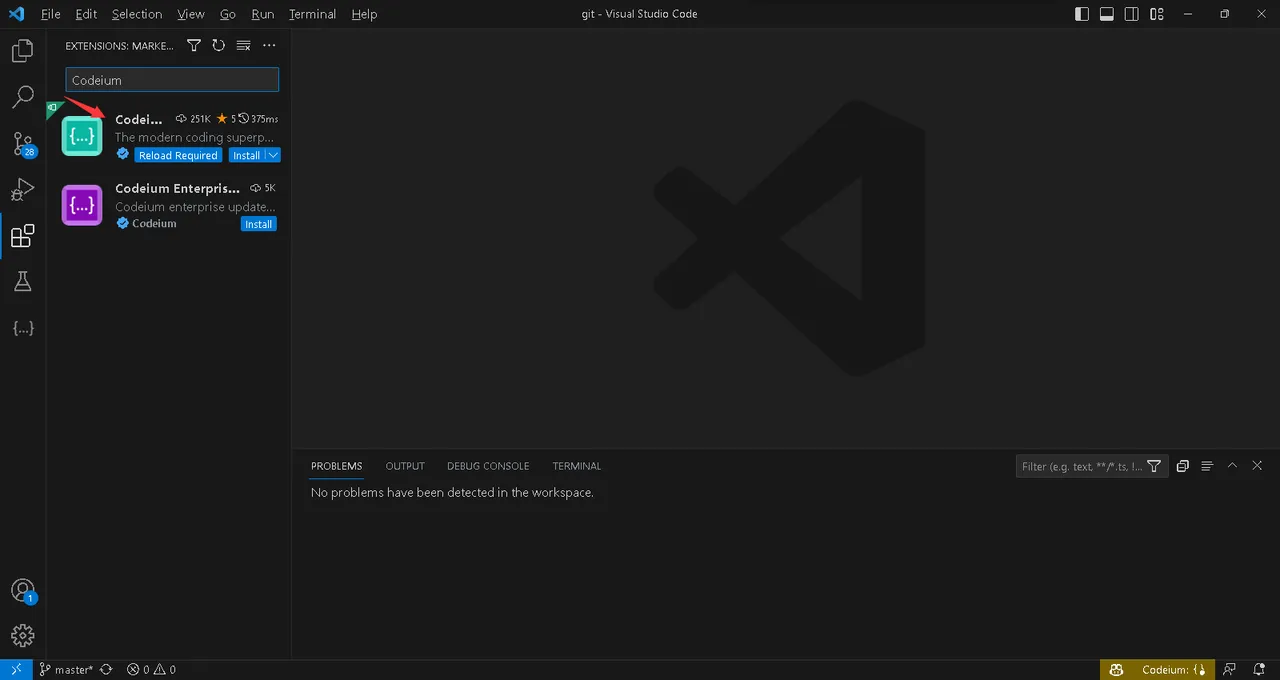Toggle problems view as table or tree
The image size is (1280, 680).
(1207, 466)
